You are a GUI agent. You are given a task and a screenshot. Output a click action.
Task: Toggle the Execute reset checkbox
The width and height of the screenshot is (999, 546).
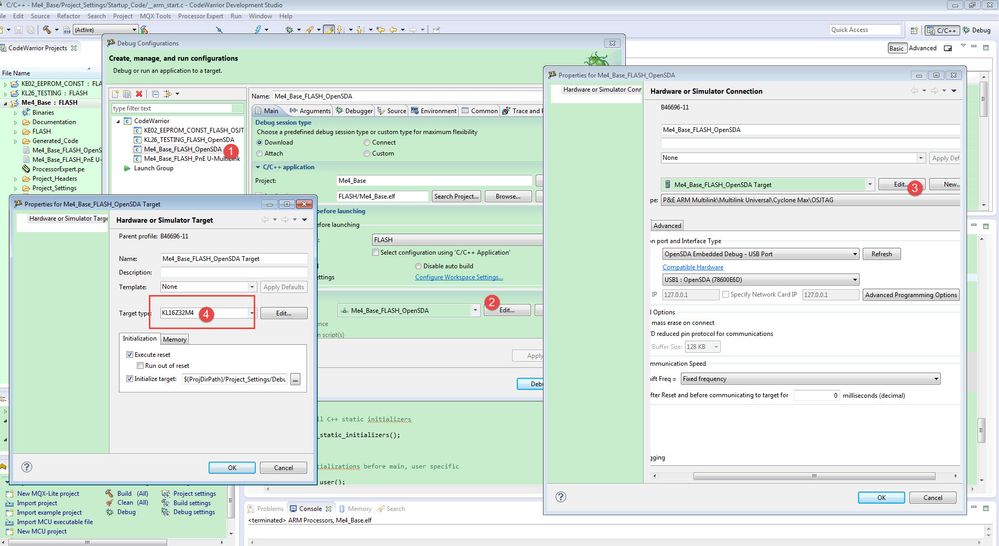(x=130, y=354)
